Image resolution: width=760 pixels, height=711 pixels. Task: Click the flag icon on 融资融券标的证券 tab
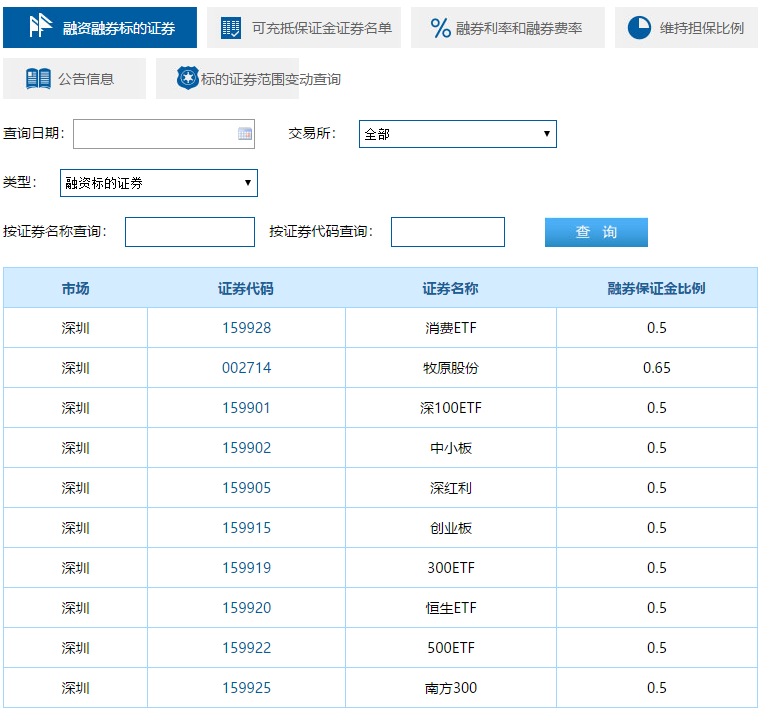pos(40,26)
